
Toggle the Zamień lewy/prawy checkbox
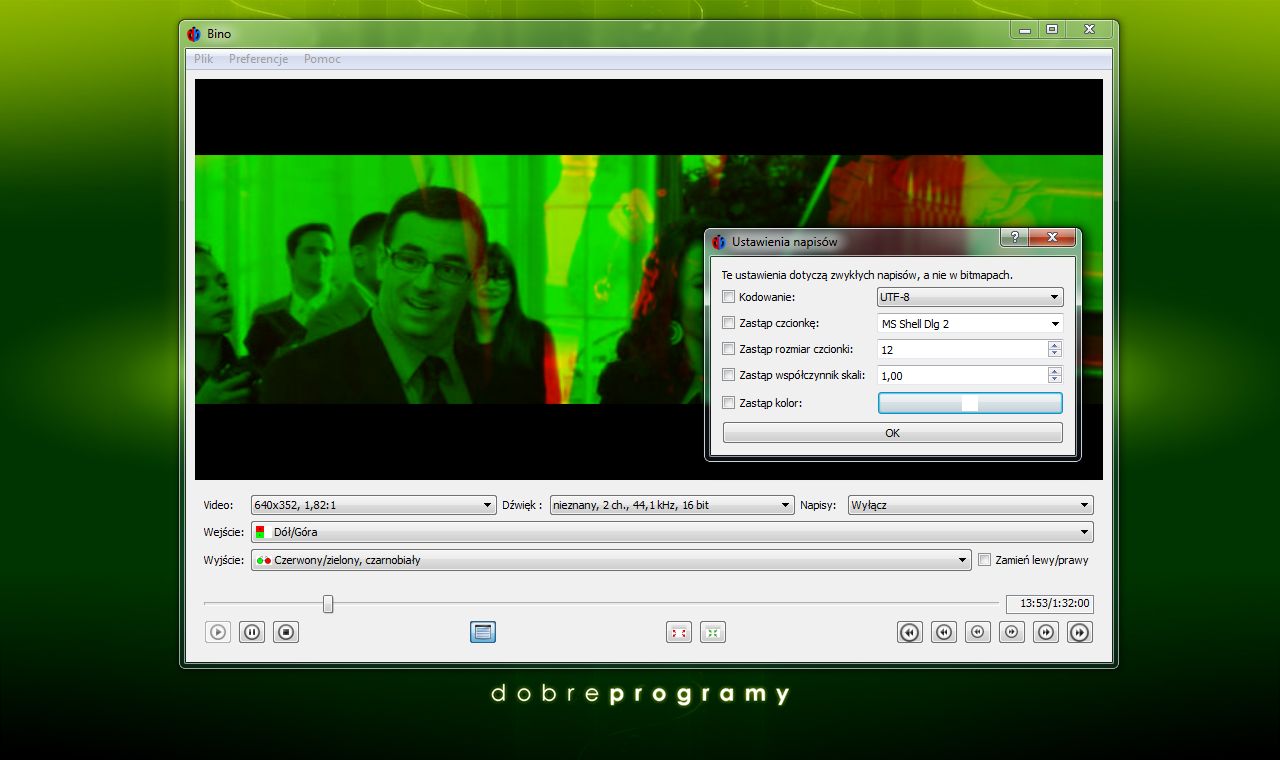[x=985, y=560]
